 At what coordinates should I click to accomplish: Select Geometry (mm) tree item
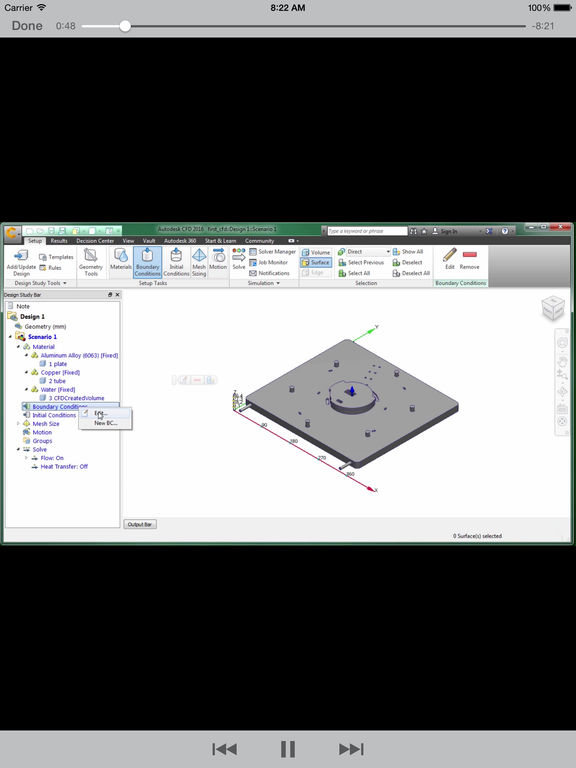click(45, 327)
